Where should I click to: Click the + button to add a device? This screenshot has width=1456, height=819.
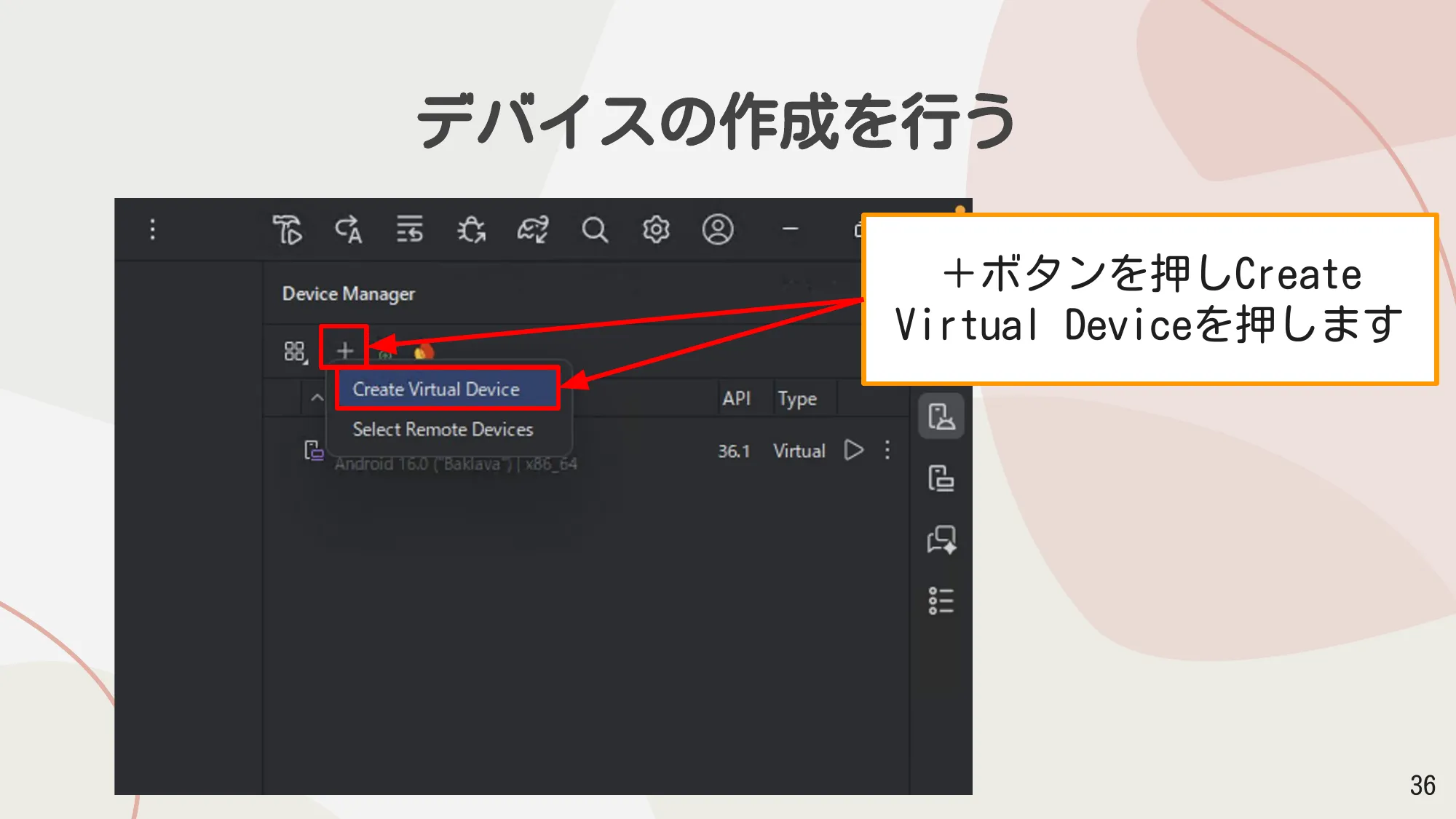pos(346,350)
